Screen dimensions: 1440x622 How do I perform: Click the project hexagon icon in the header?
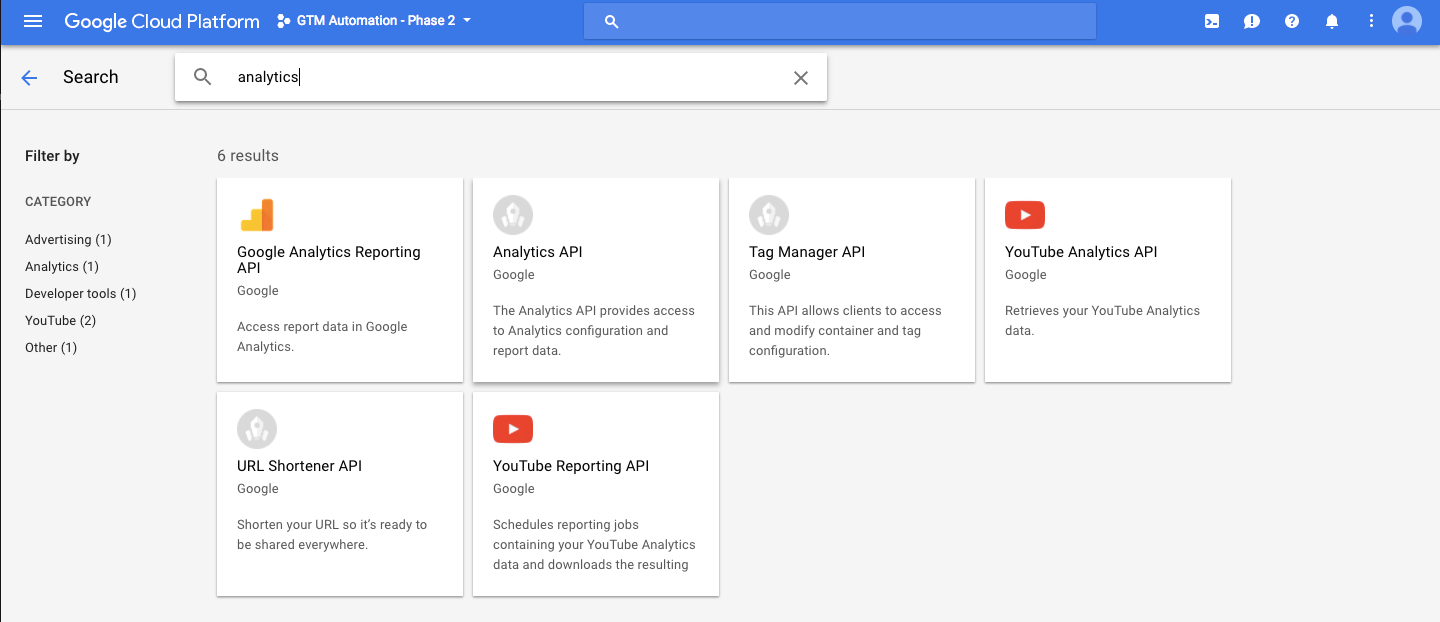tap(283, 21)
